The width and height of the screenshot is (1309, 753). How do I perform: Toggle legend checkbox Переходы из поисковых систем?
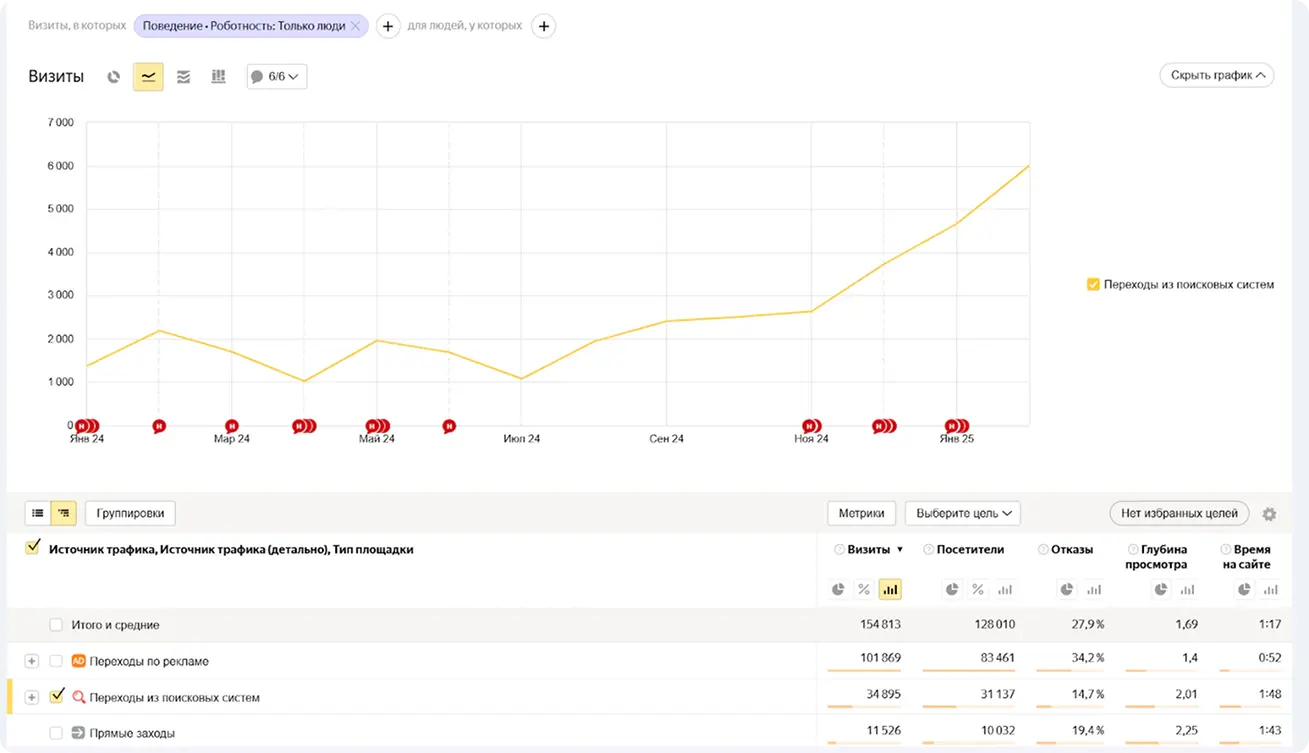pyautogui.click(x=1093, y=284)
